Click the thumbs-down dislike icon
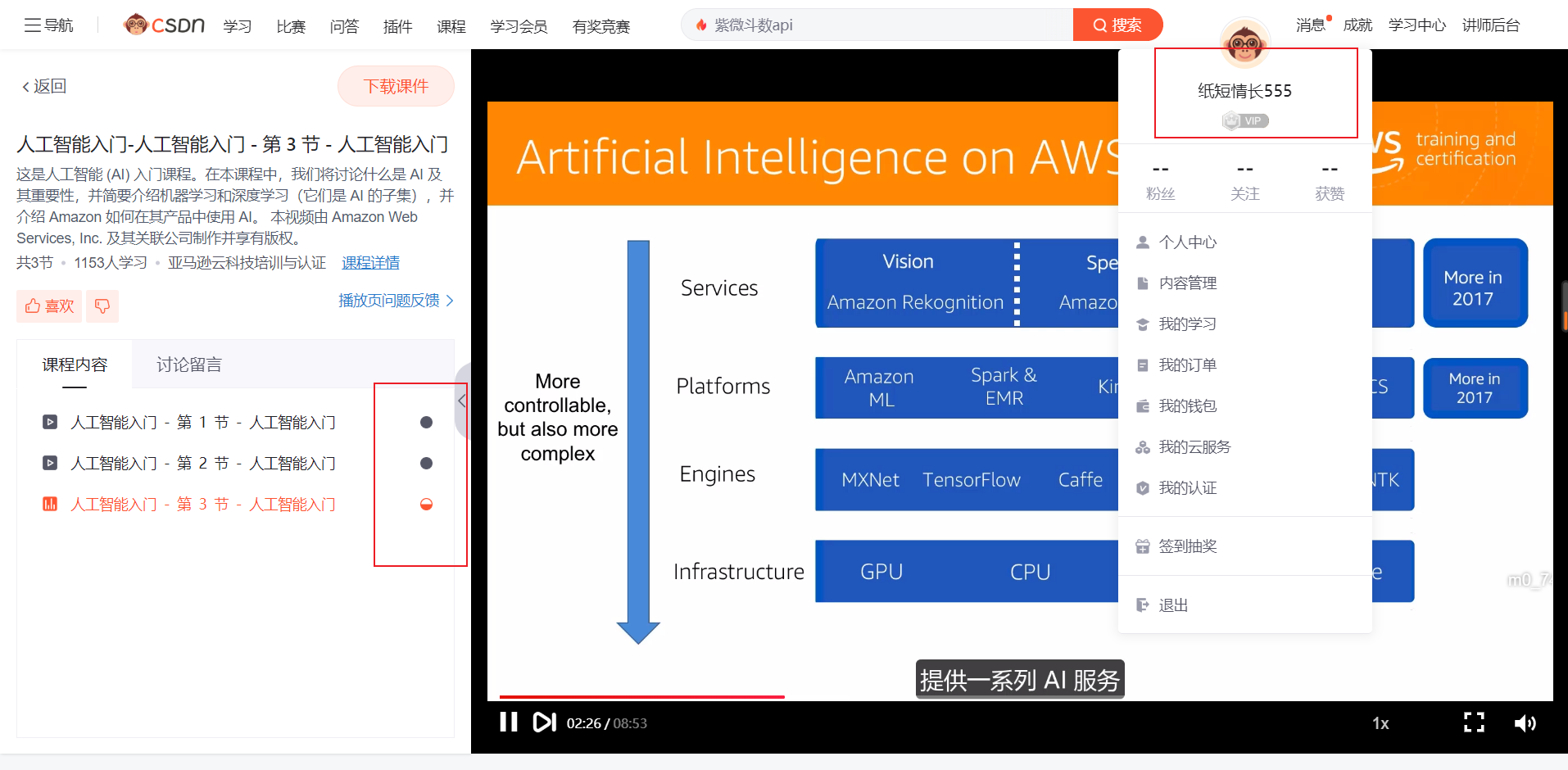 [x=102, y=306]
